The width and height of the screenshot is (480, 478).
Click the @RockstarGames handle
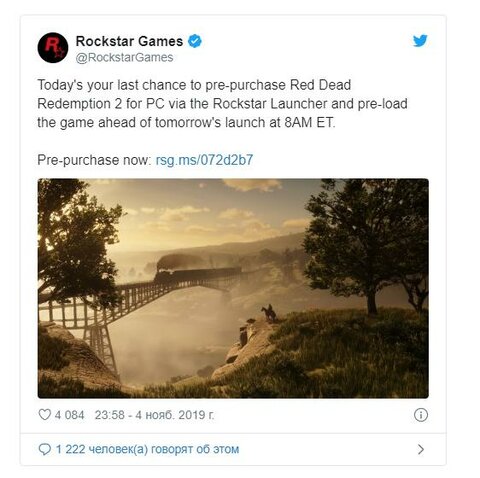click(x=124, y=57)
